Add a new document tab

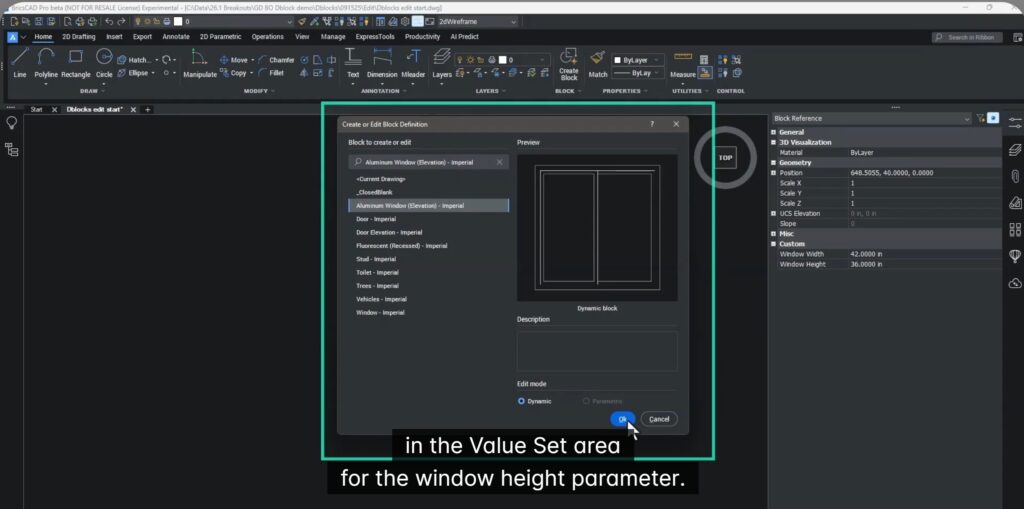coord(148,110)
